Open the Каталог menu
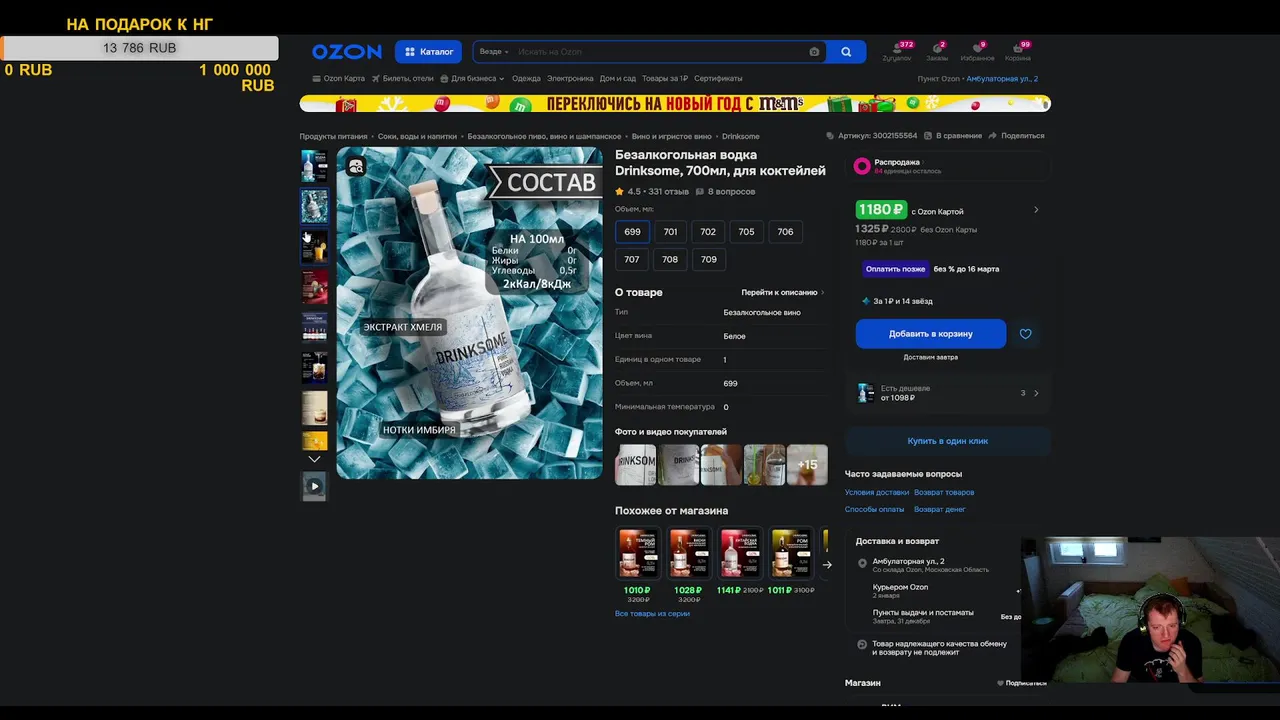 [428, 52]
